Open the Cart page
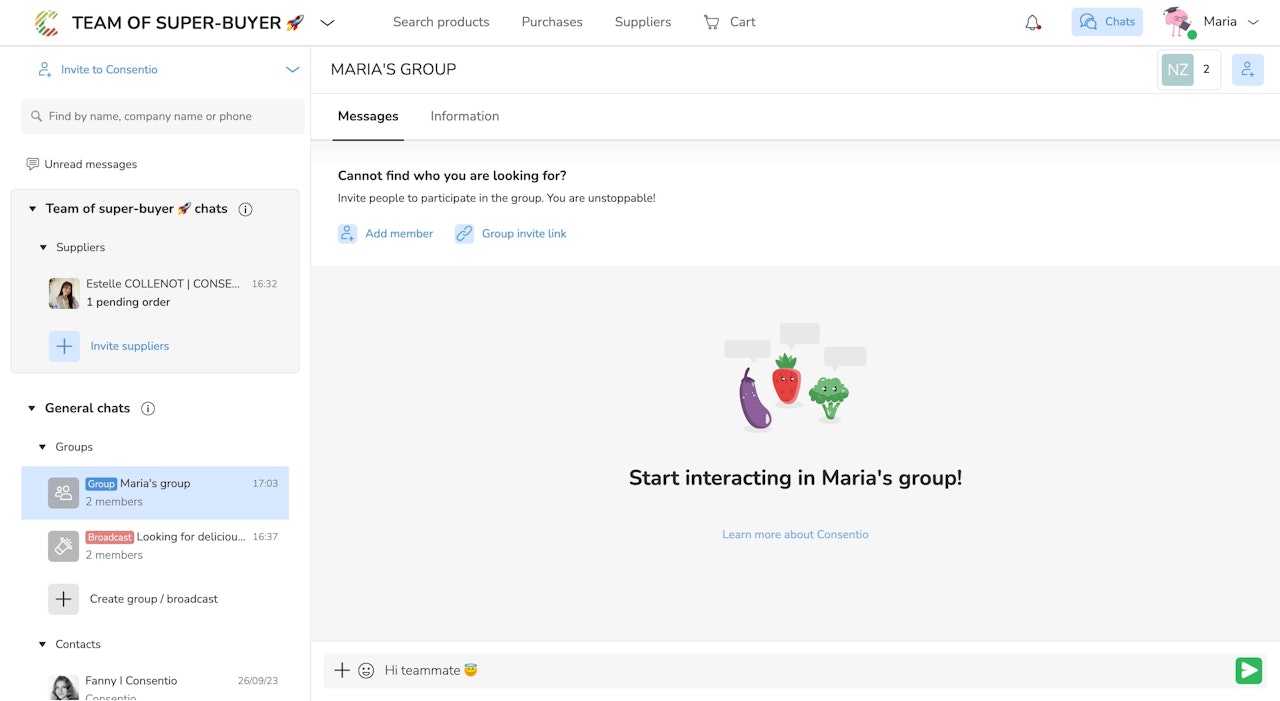Viewport: 1280px width, 701px height. (x=730, y=22)
